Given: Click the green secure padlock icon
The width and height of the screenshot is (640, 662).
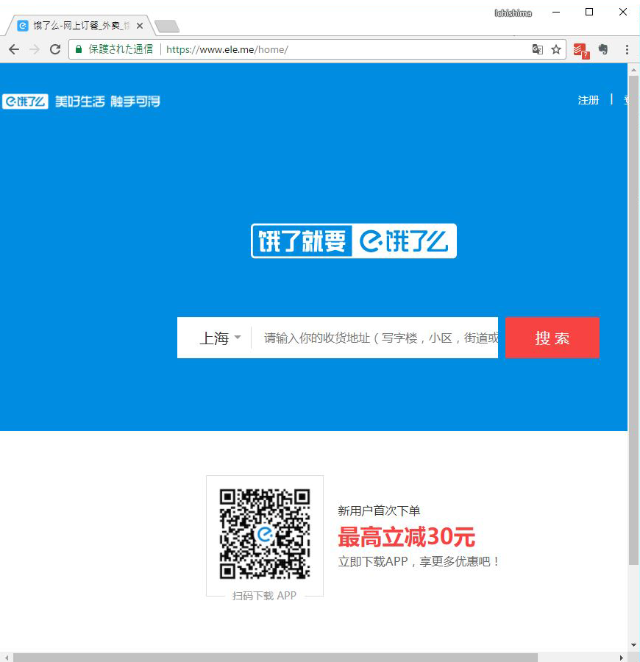Looking at the screenshot, I should click(79, 49).
